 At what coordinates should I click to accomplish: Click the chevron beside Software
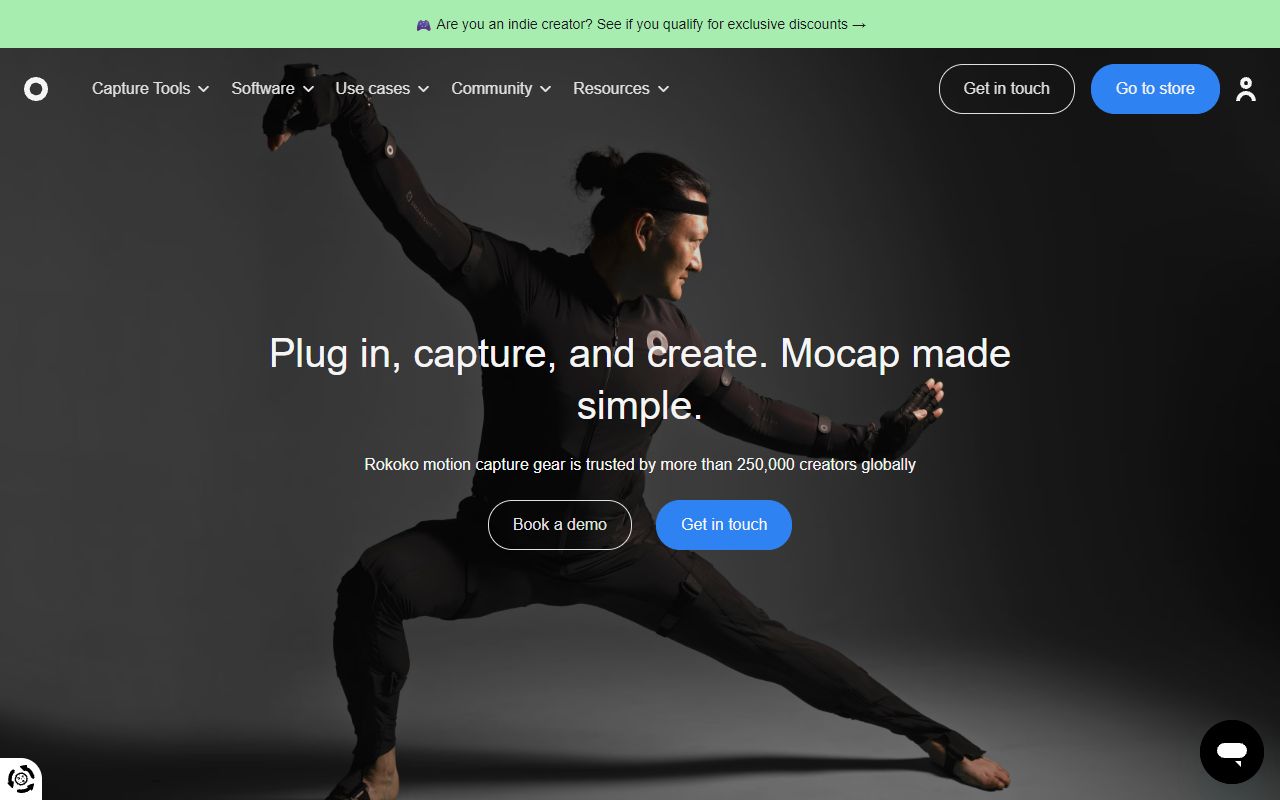pos(308,89)
